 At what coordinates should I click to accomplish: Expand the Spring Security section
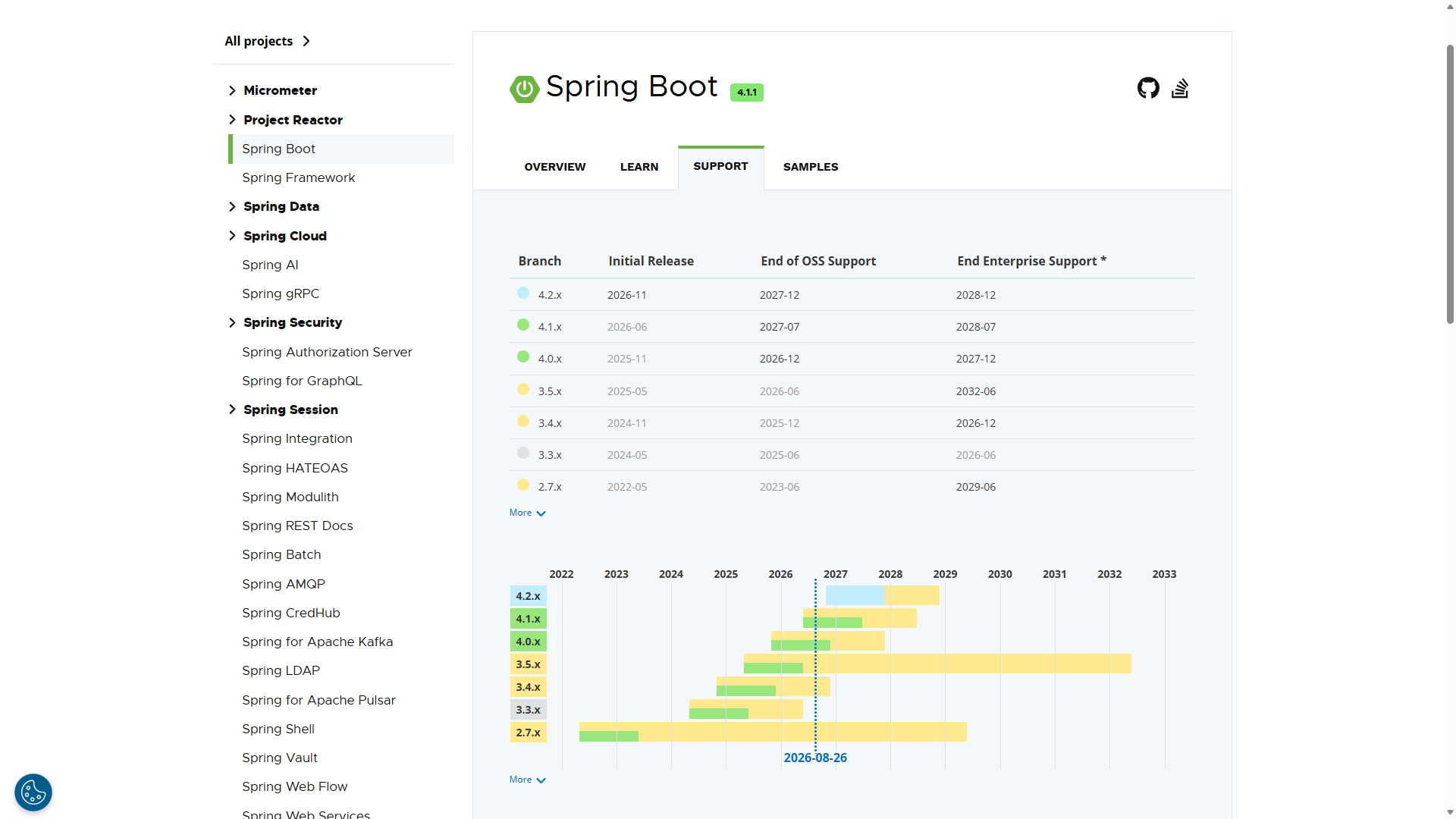coord(232,322)
